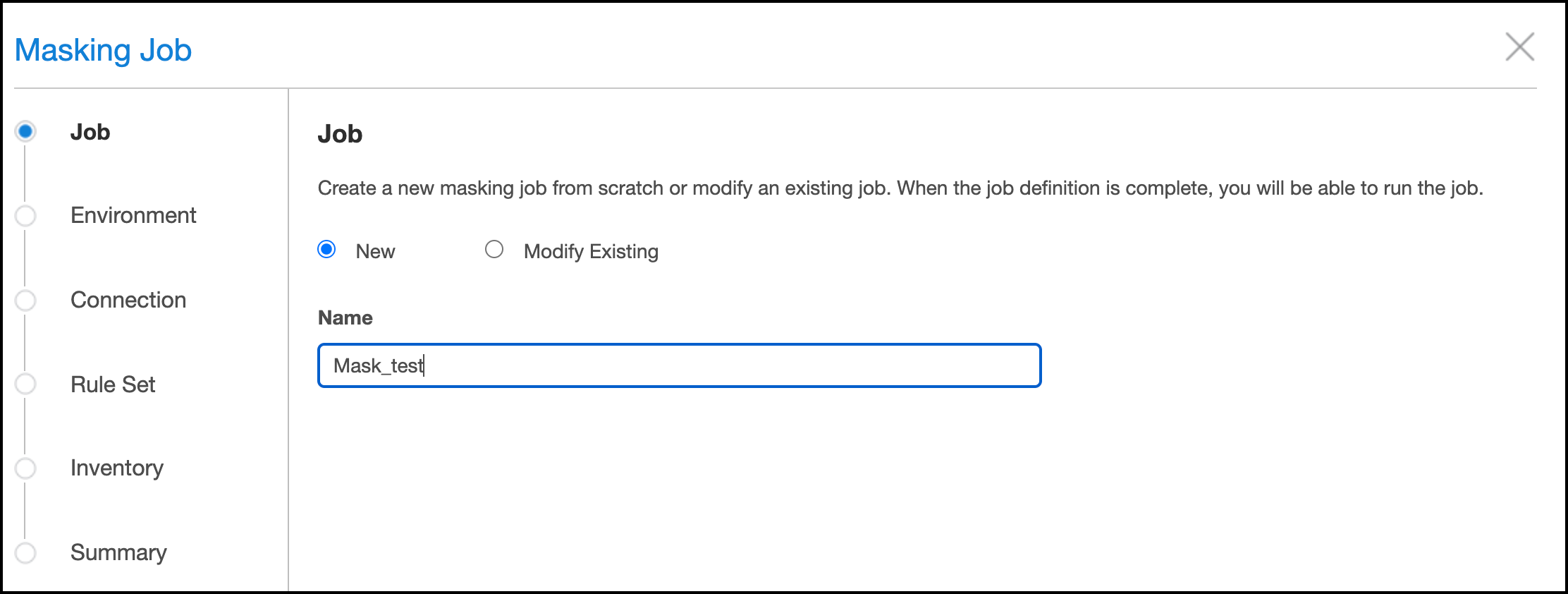1568x594 pixels.
Task: Click the Name field label
Action: coord(345,318)
